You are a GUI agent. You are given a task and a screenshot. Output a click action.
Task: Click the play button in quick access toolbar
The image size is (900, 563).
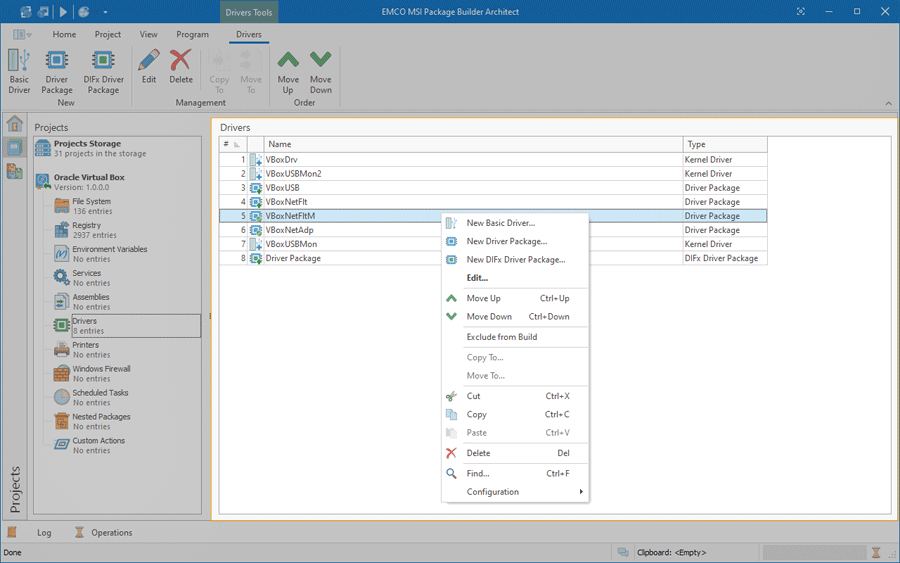(x=63, y=11)
